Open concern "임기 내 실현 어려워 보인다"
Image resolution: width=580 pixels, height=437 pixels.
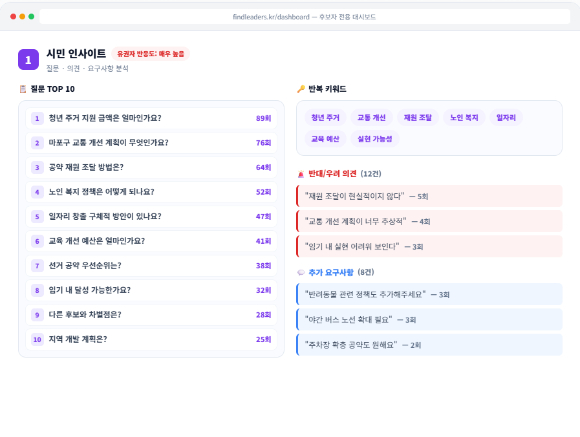pyautogui.click(x=429, y=246)
